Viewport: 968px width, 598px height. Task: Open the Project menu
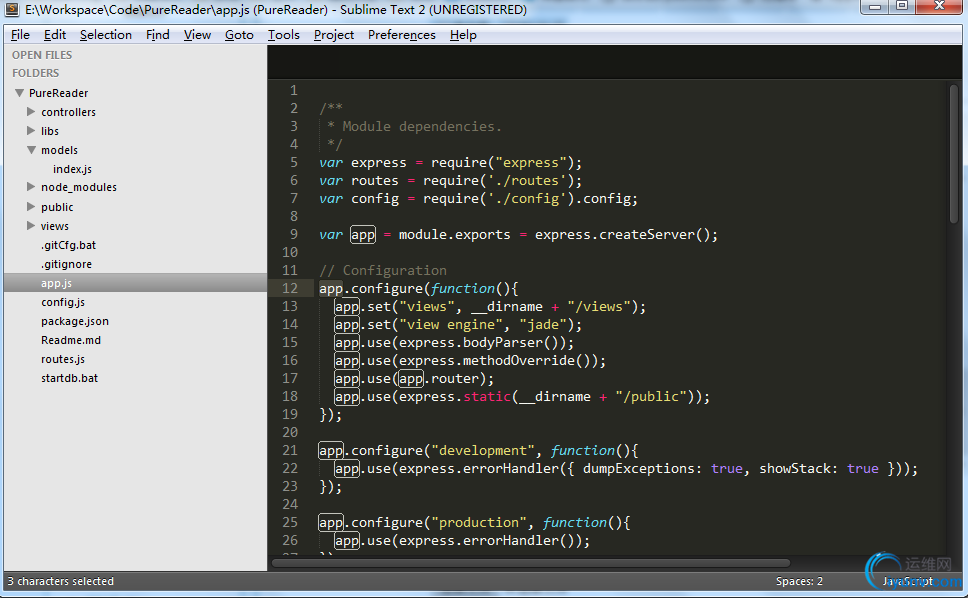pyautogui.click(x=333, y=35)
